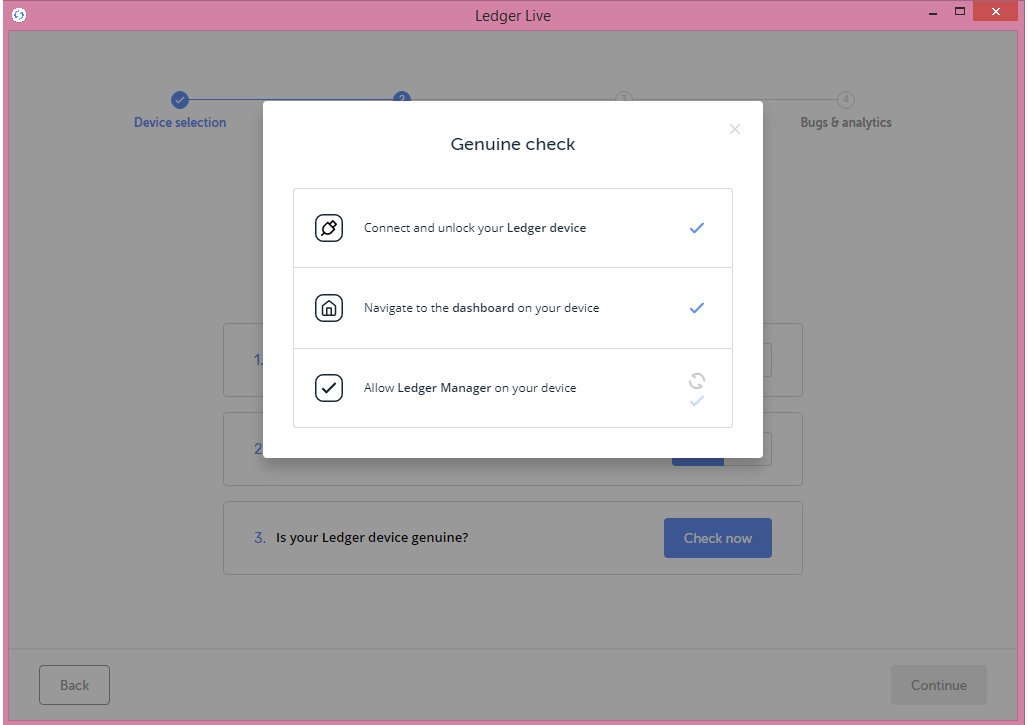The image size is (1028, 725).
Task: Click the loading spinner for Ledger Manager
Action: 696,381
